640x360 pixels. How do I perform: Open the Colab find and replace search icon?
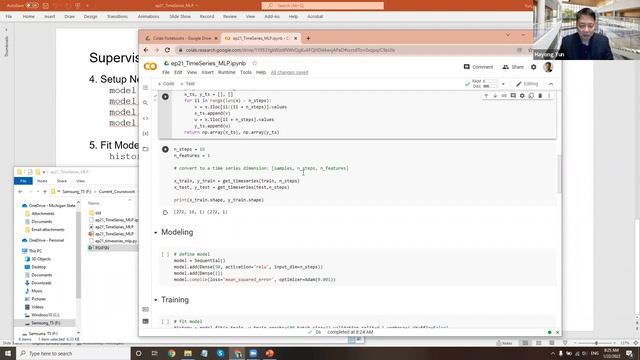coord(145,103)
